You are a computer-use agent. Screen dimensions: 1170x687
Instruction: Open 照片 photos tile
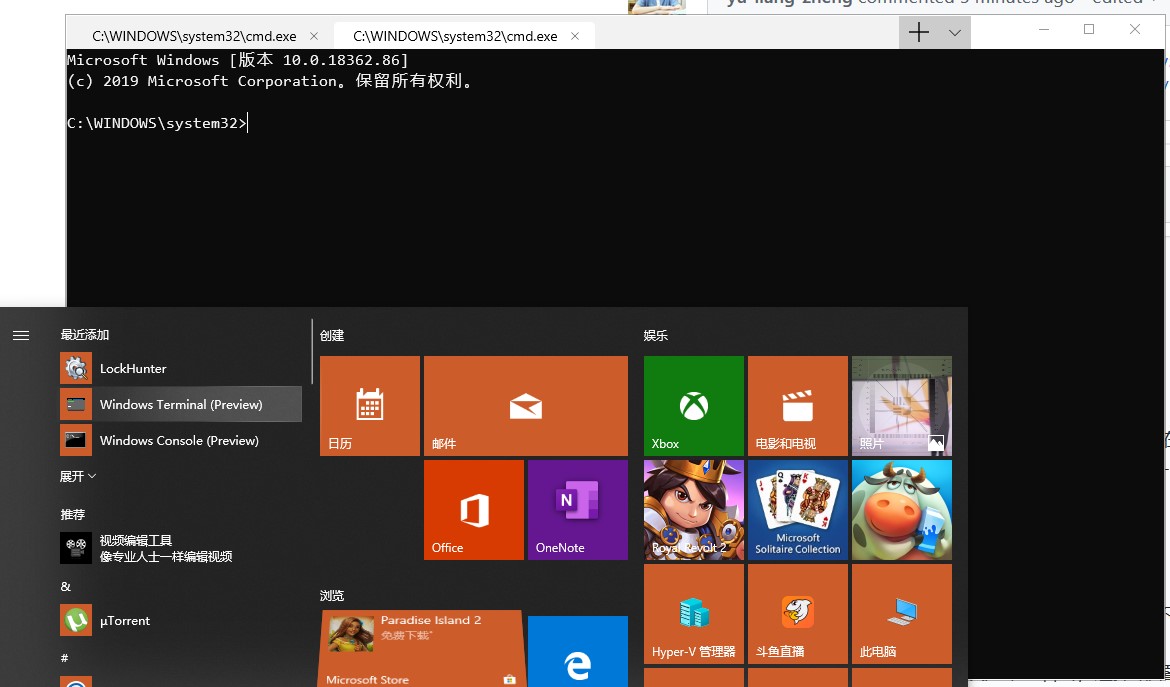pyautogui.click(x=901, y=406)
